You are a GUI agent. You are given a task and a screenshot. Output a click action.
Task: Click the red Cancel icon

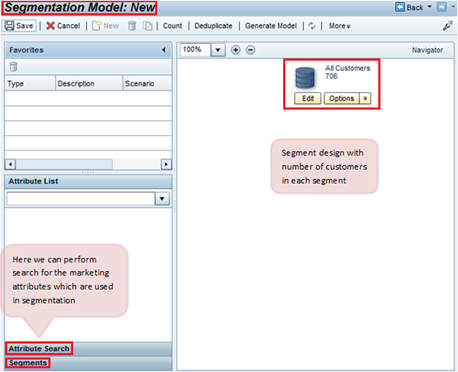(x=50, y=26)
